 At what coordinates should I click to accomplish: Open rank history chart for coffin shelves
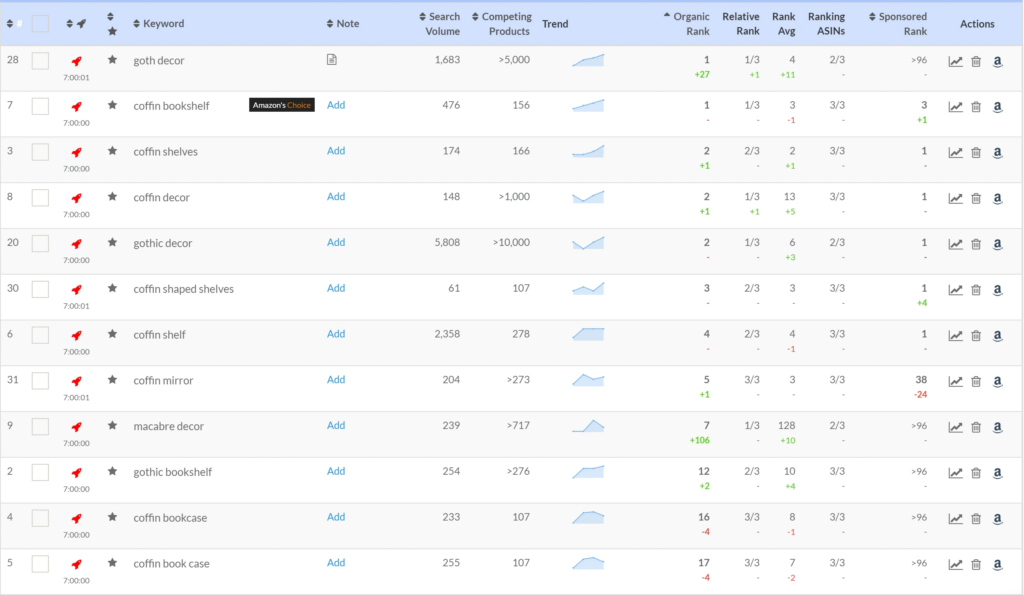coord(953,153)
